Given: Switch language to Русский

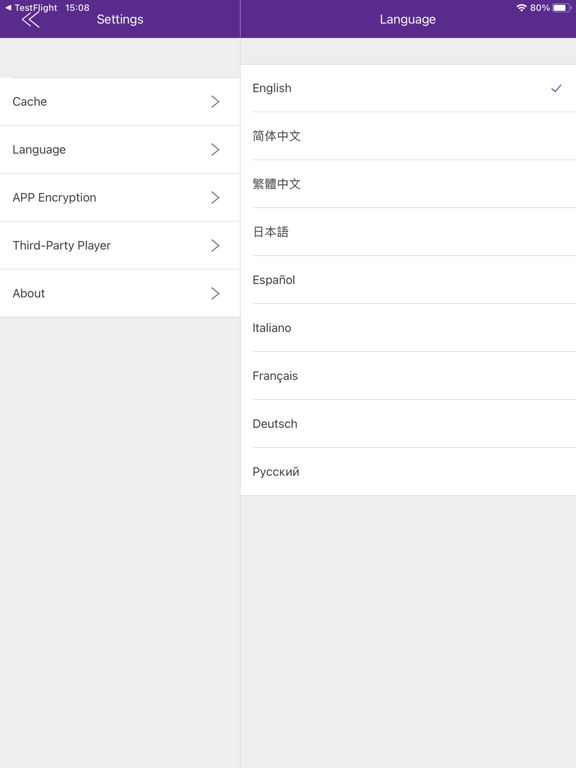Looking at the screenshot, I should [408, 472].
